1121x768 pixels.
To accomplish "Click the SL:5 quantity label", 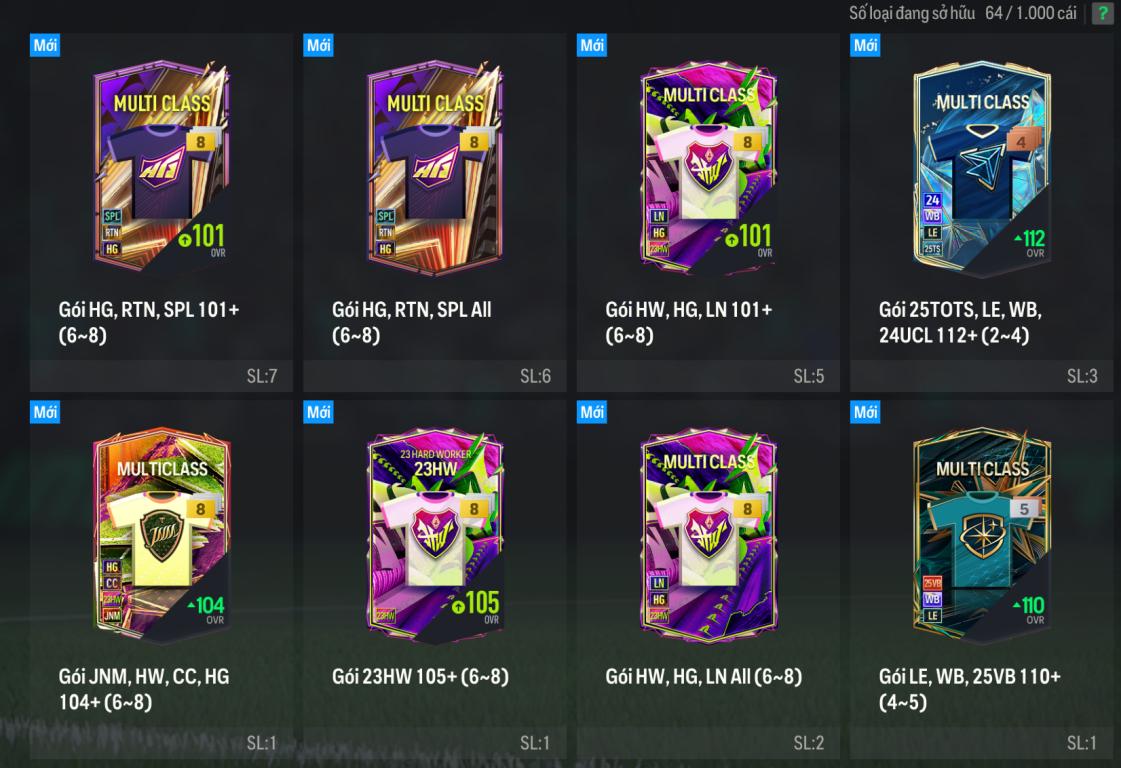I will (x=809, y=376).
